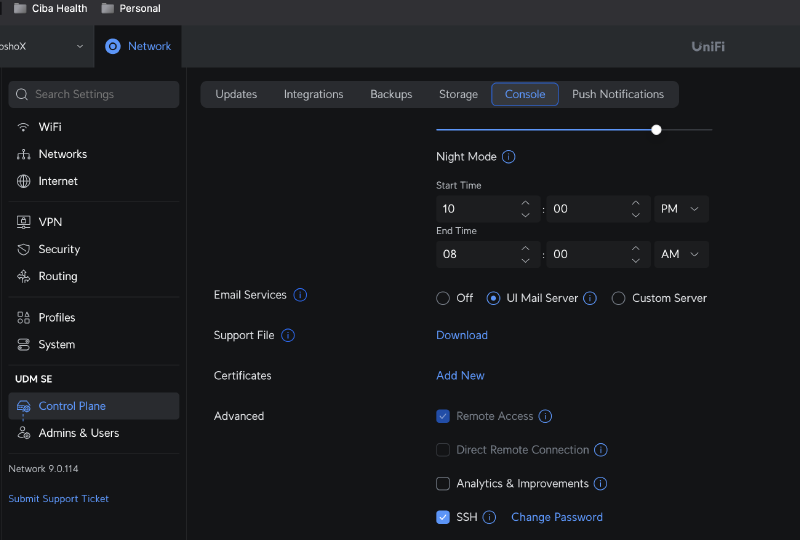Click the Internet globe icon
Viewport: 800px width, 540px height.
[x=23, y=181]
